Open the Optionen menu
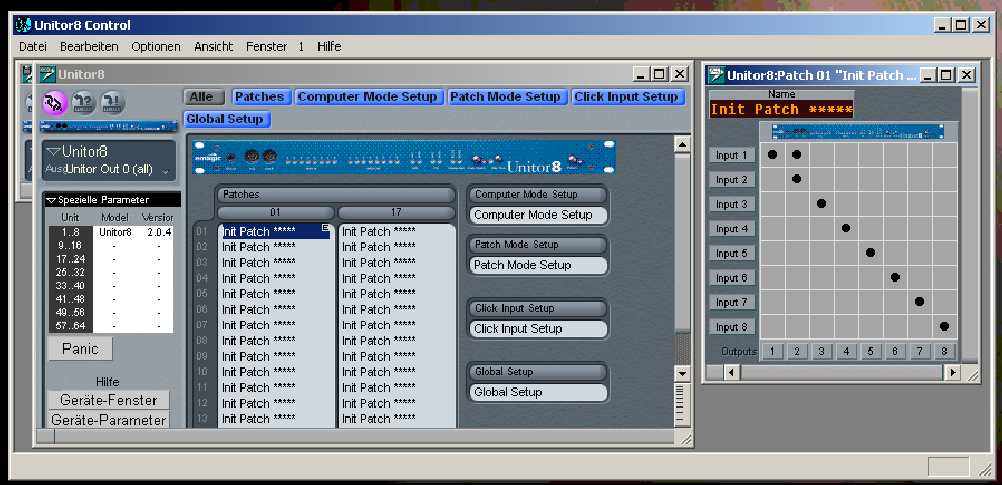This screenshot has height=485, width=1002. pos(156,47)
